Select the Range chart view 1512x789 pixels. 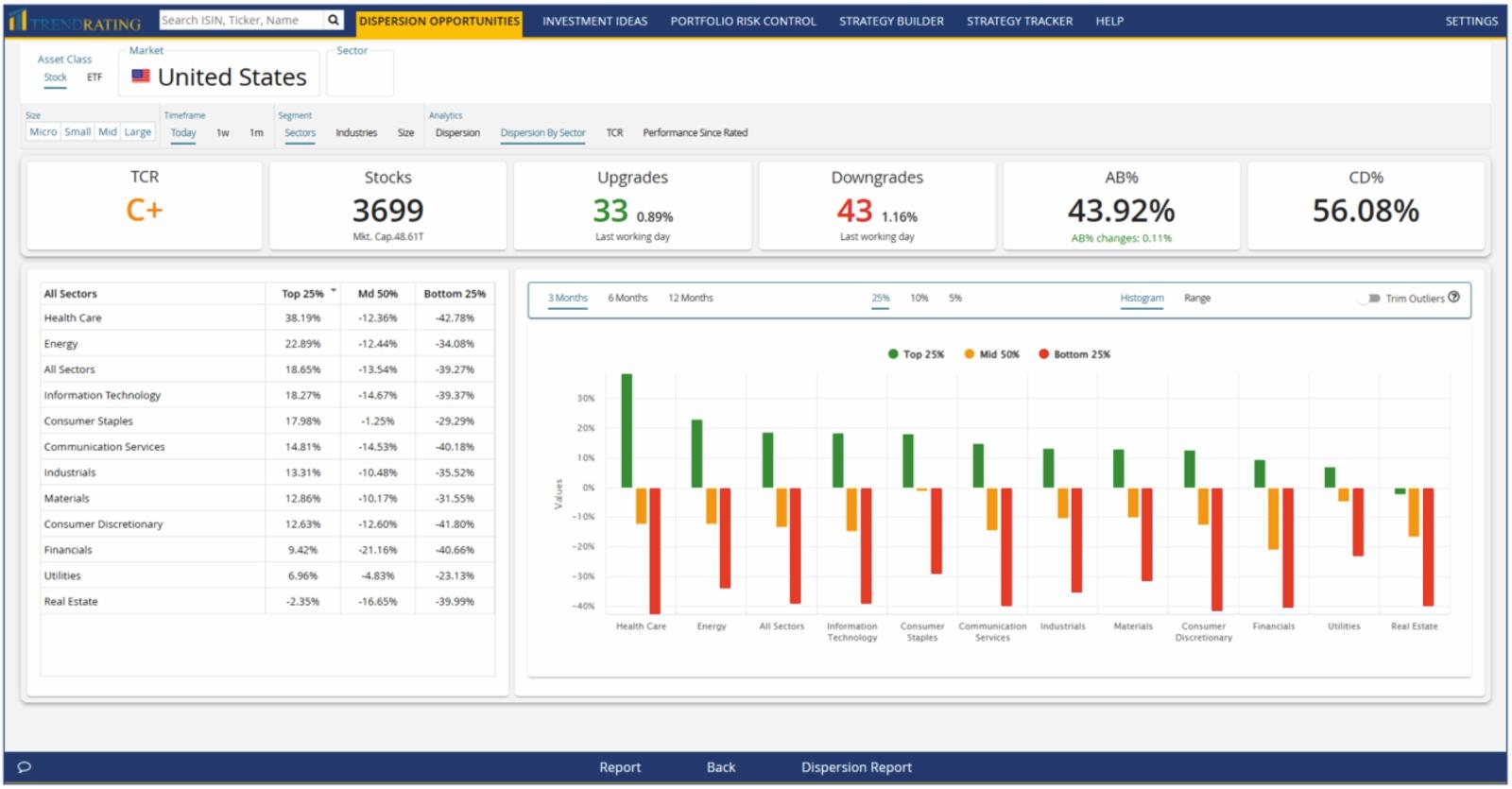1197,298
